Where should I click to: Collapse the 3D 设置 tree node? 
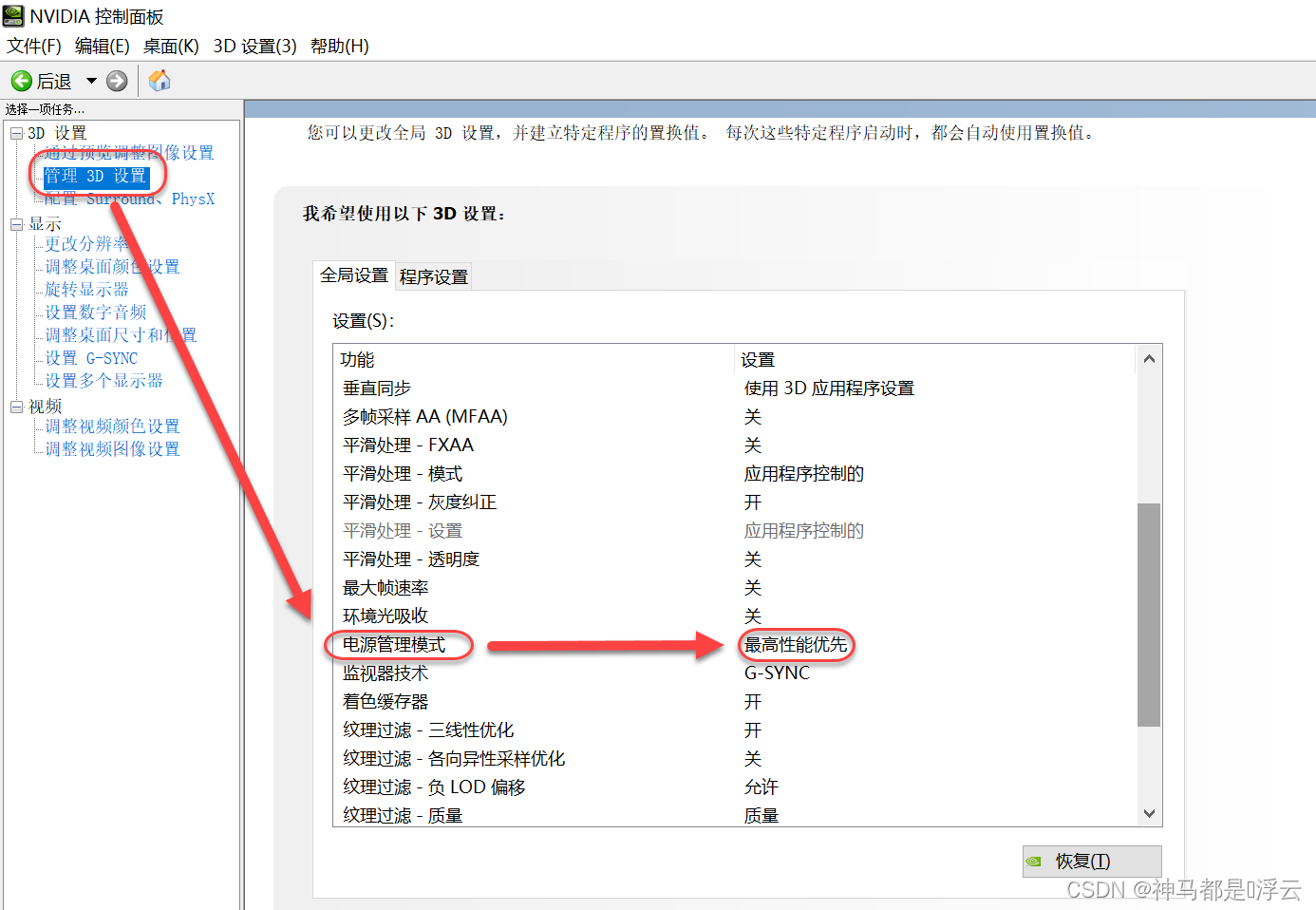16,133
